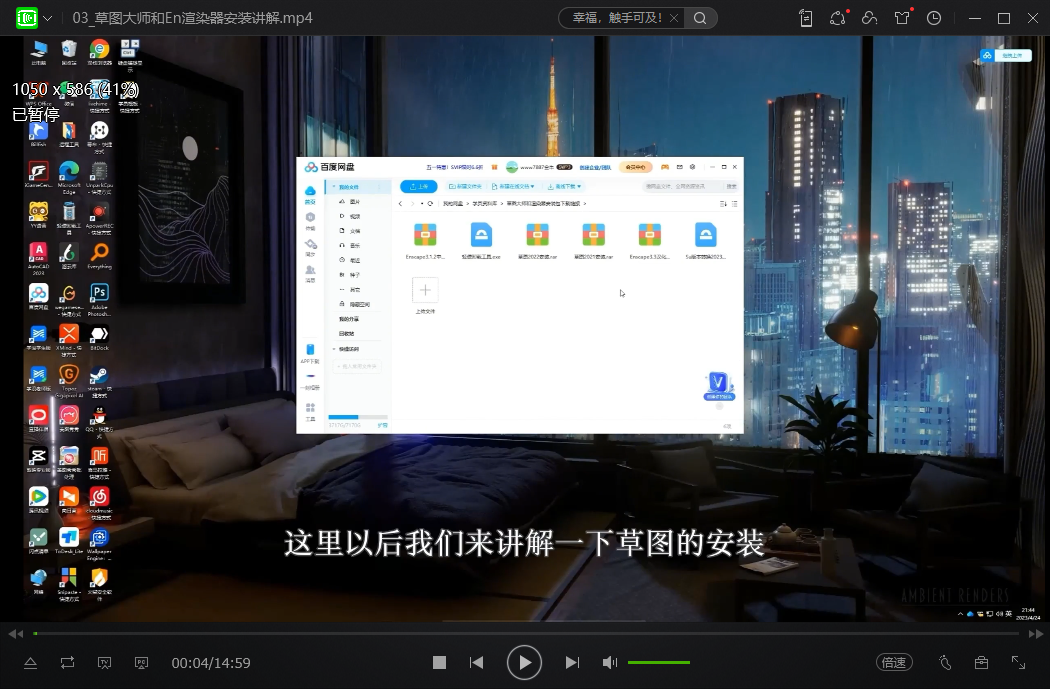Select Enscape3.1.2 archive file
Image resolution: width=1050 pixels, height=689 pixels.
[x=425, y=241]
